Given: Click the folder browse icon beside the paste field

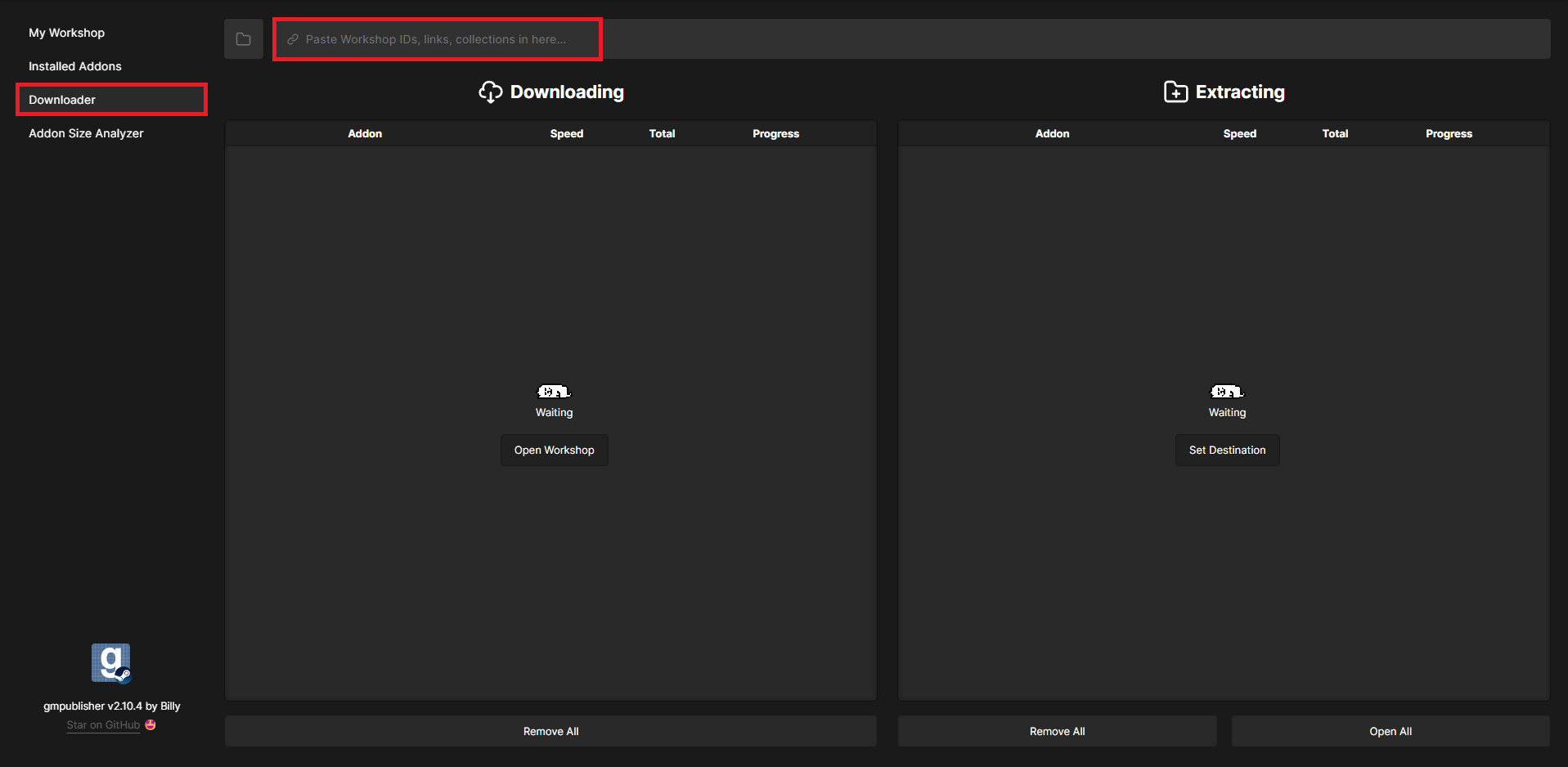Looking at the screenshot, I should point(244,39).
